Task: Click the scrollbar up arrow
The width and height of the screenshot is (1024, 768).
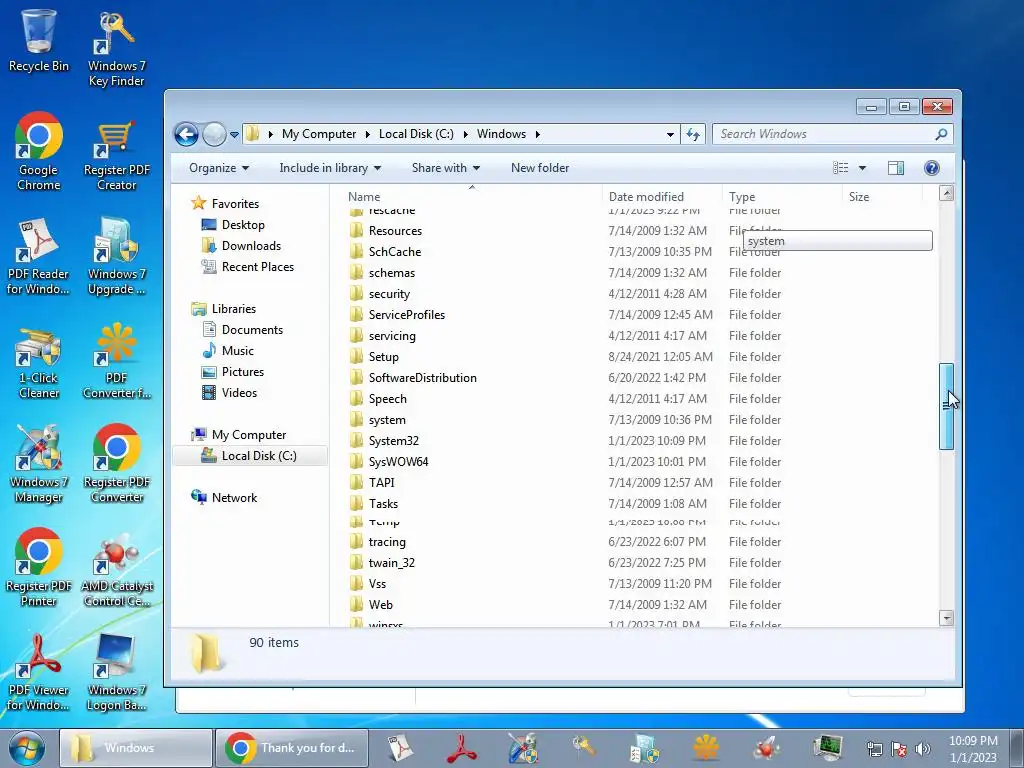Action: [x=946, y=193]
